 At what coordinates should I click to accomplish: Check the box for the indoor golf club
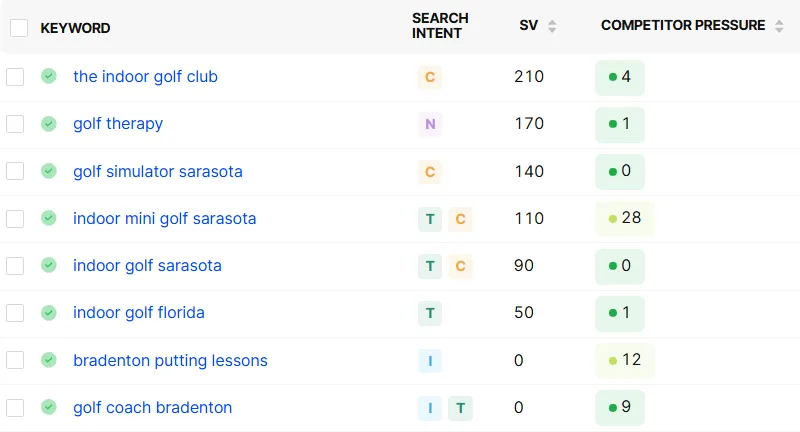[x=15, y=77]
